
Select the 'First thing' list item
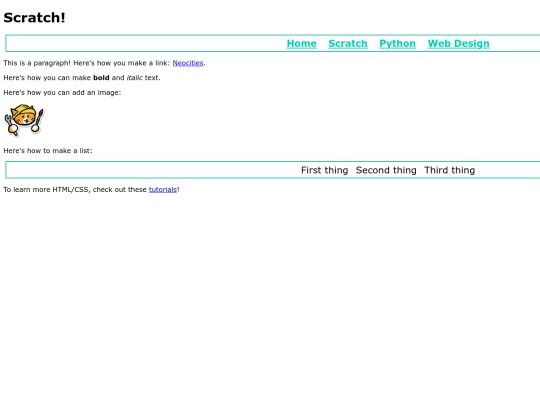[x=324, y=170]
